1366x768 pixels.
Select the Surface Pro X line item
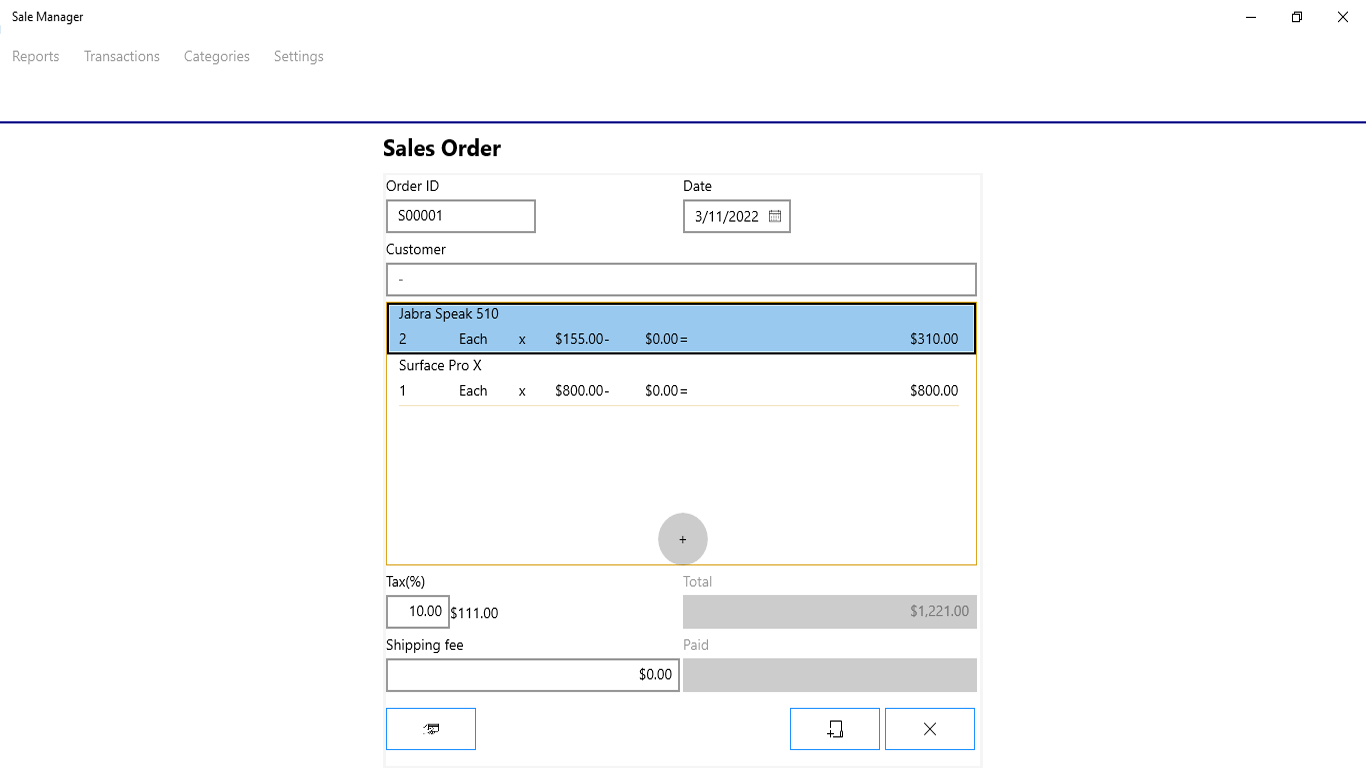pyautogui.click(x=681, y=379)
